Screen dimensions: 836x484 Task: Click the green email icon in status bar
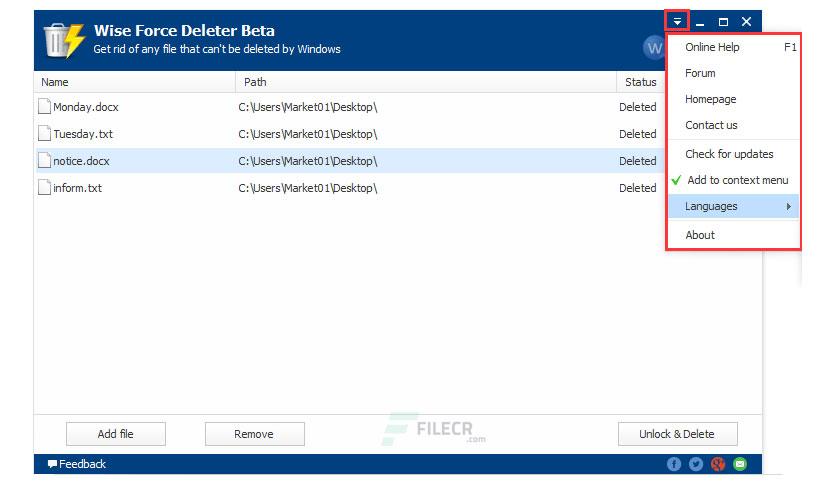coord(739,464)
